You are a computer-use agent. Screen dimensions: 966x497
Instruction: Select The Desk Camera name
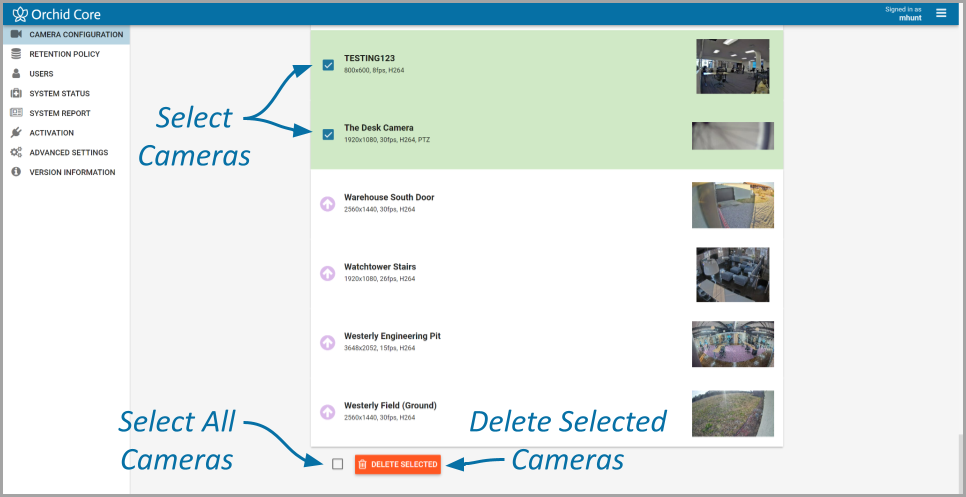point(379,128)
